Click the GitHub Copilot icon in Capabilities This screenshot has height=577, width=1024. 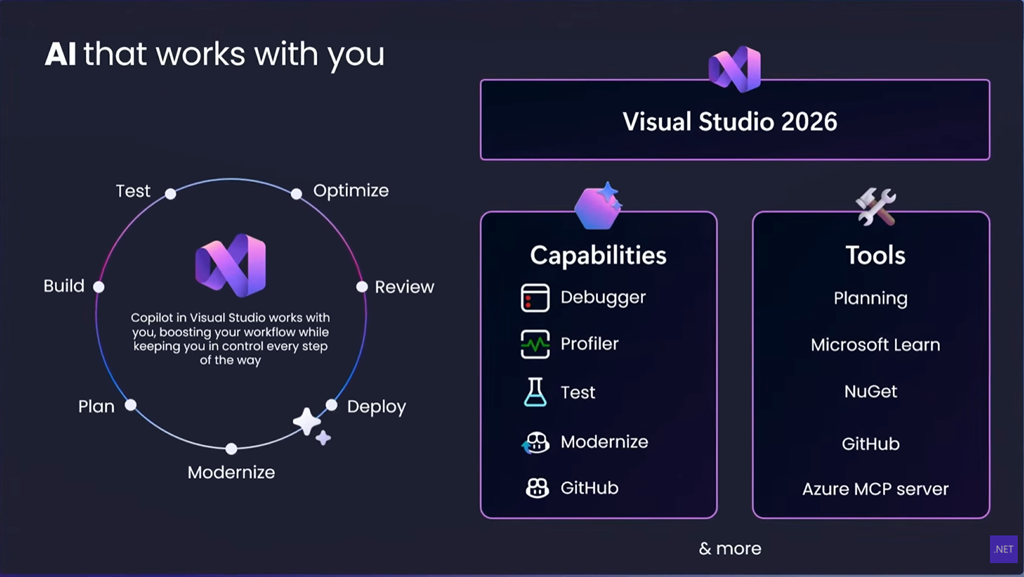pos(537,488)
